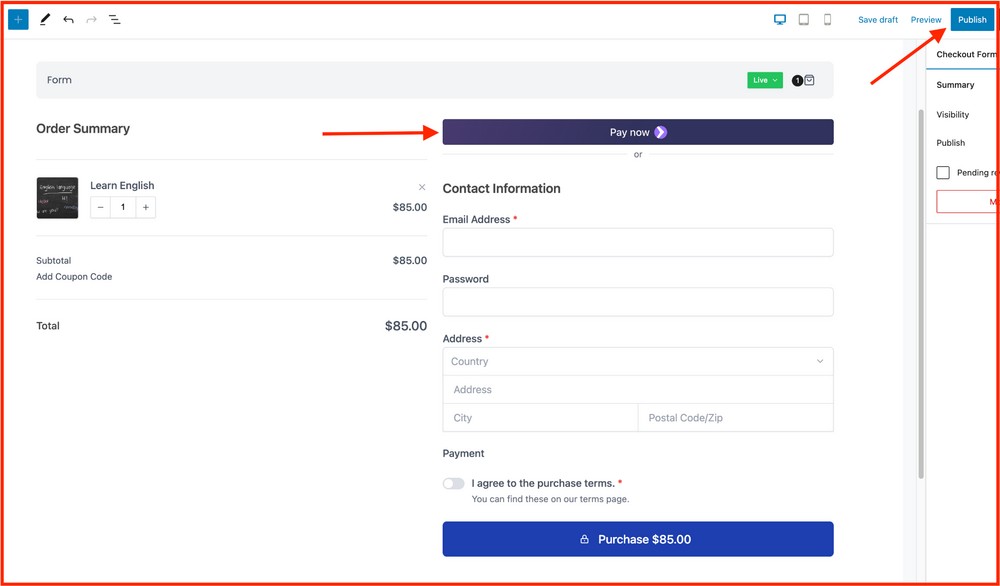
Task: Select the pencil editing tool
Action: pos(44,19)
